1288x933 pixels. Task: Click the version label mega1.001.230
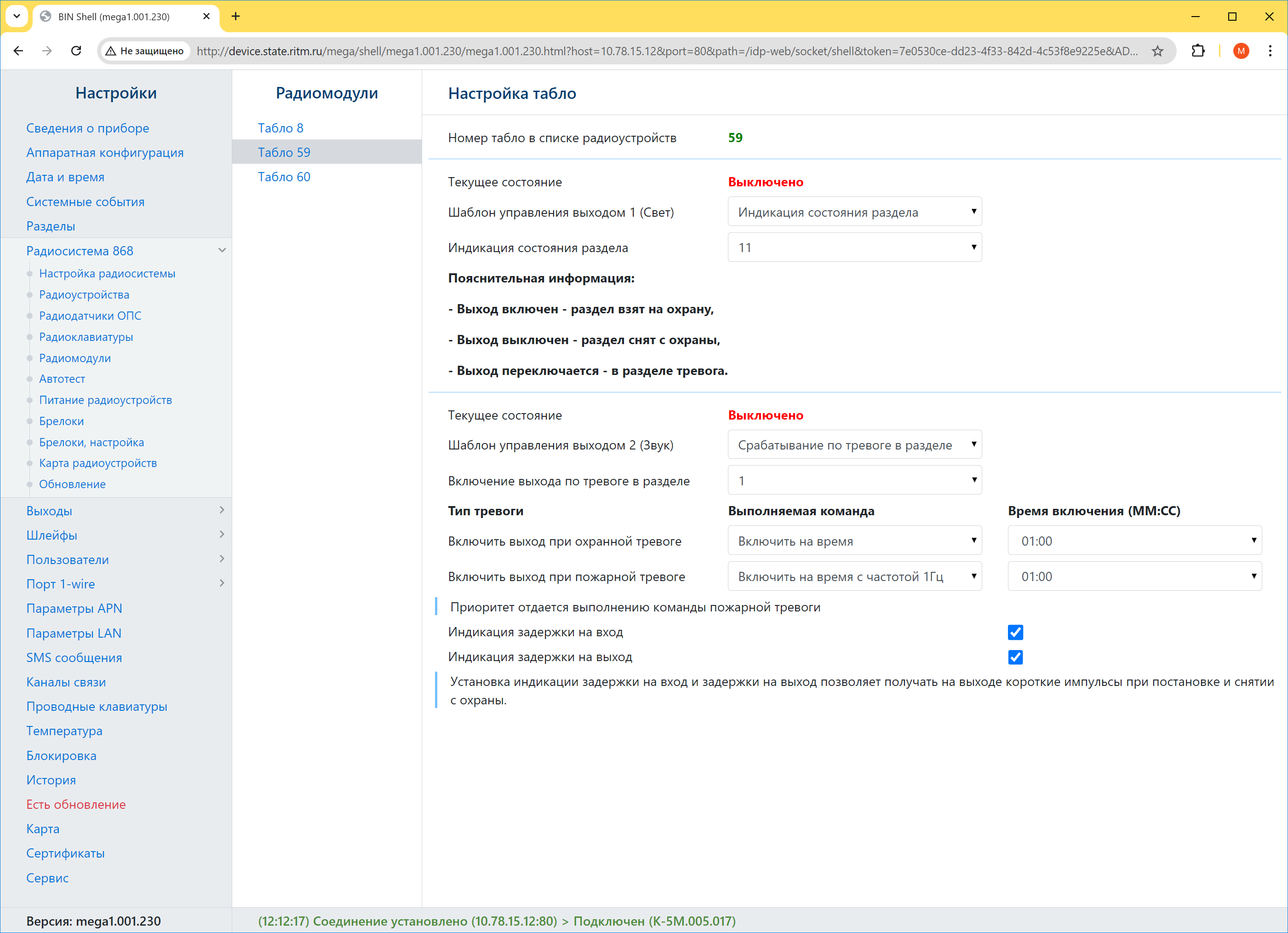point(93,921)
